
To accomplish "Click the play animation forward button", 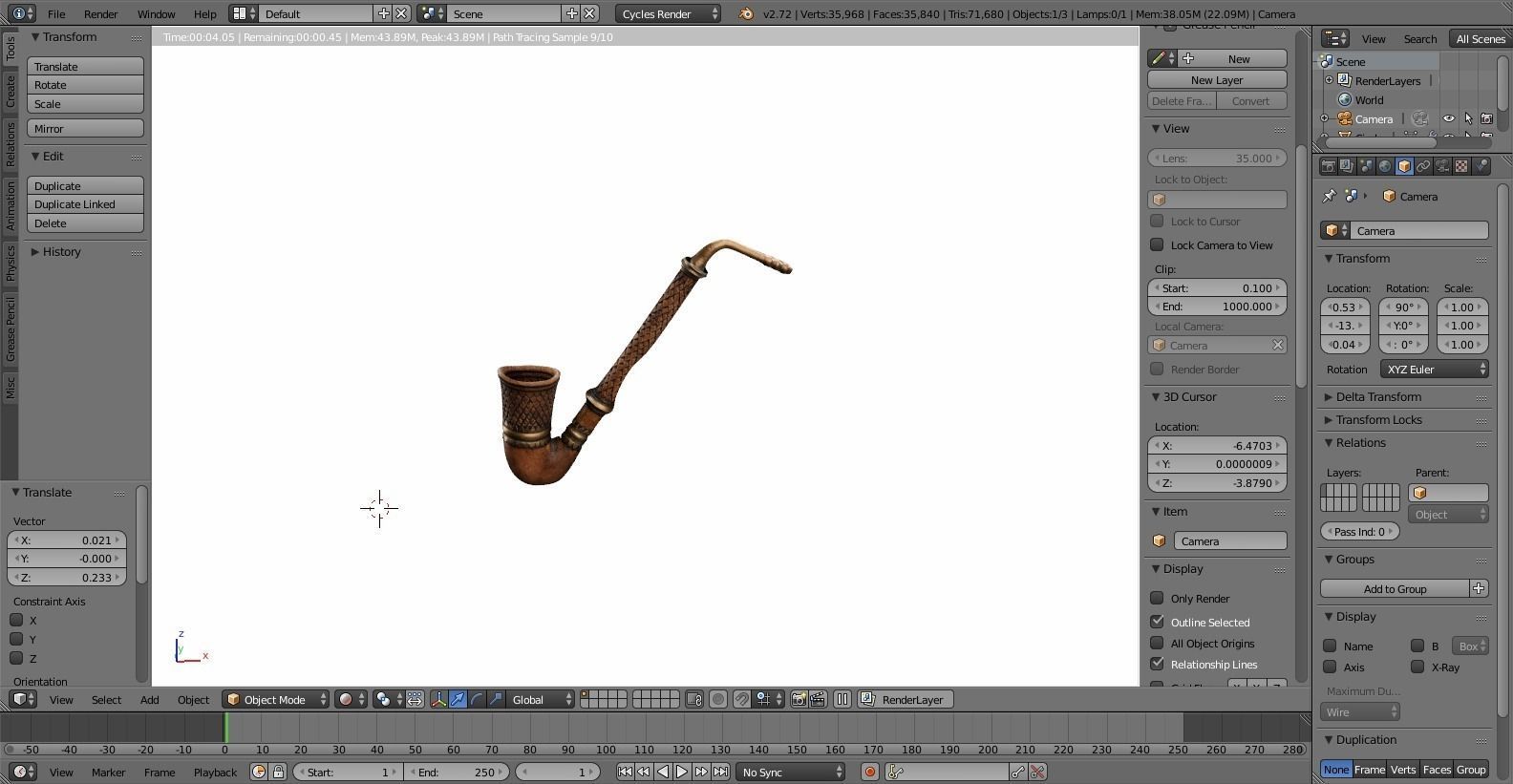I will click(x=682, y=772).
